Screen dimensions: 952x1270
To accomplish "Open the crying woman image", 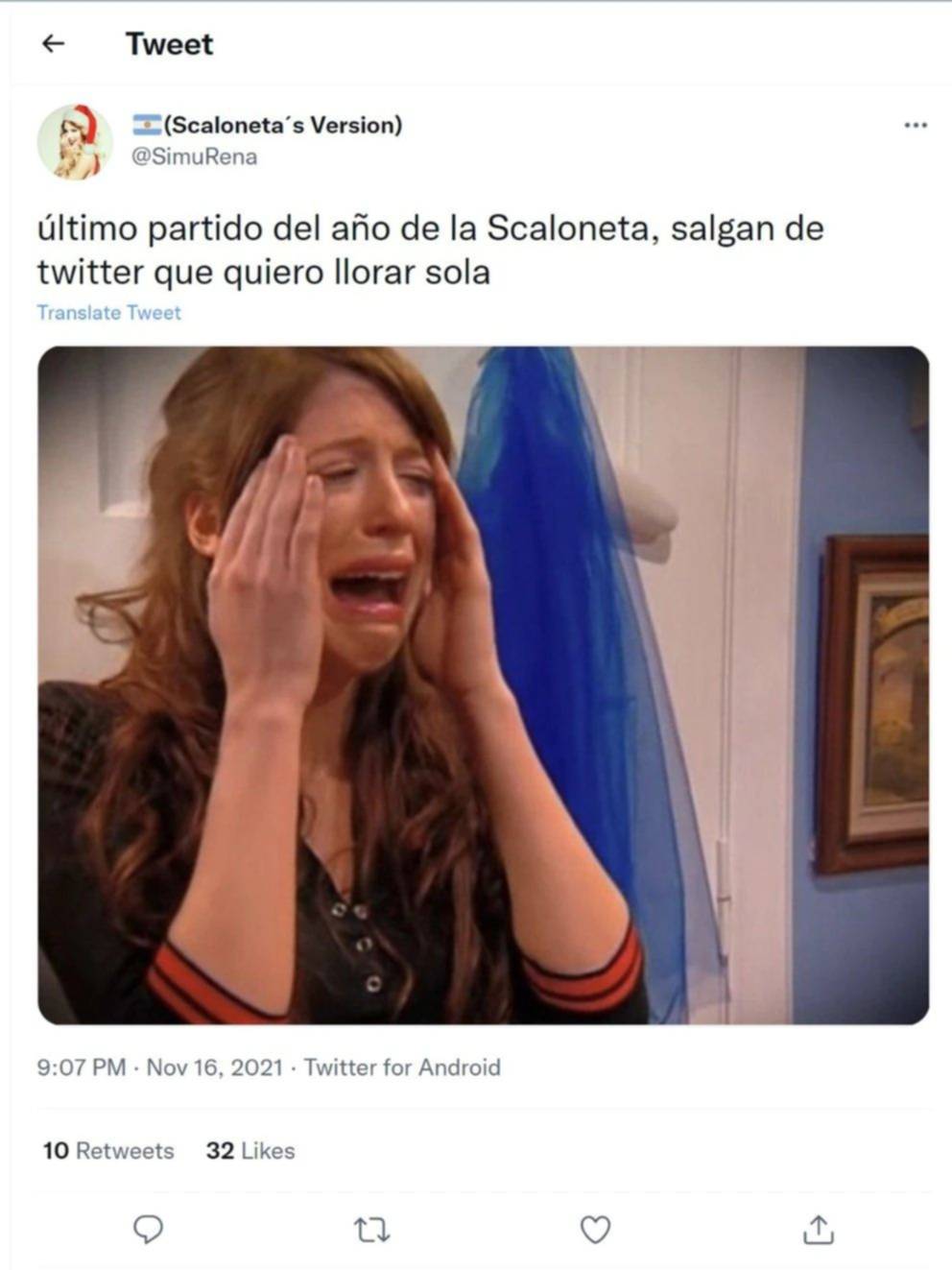I will pyautogui.click(x=483, y=684).
